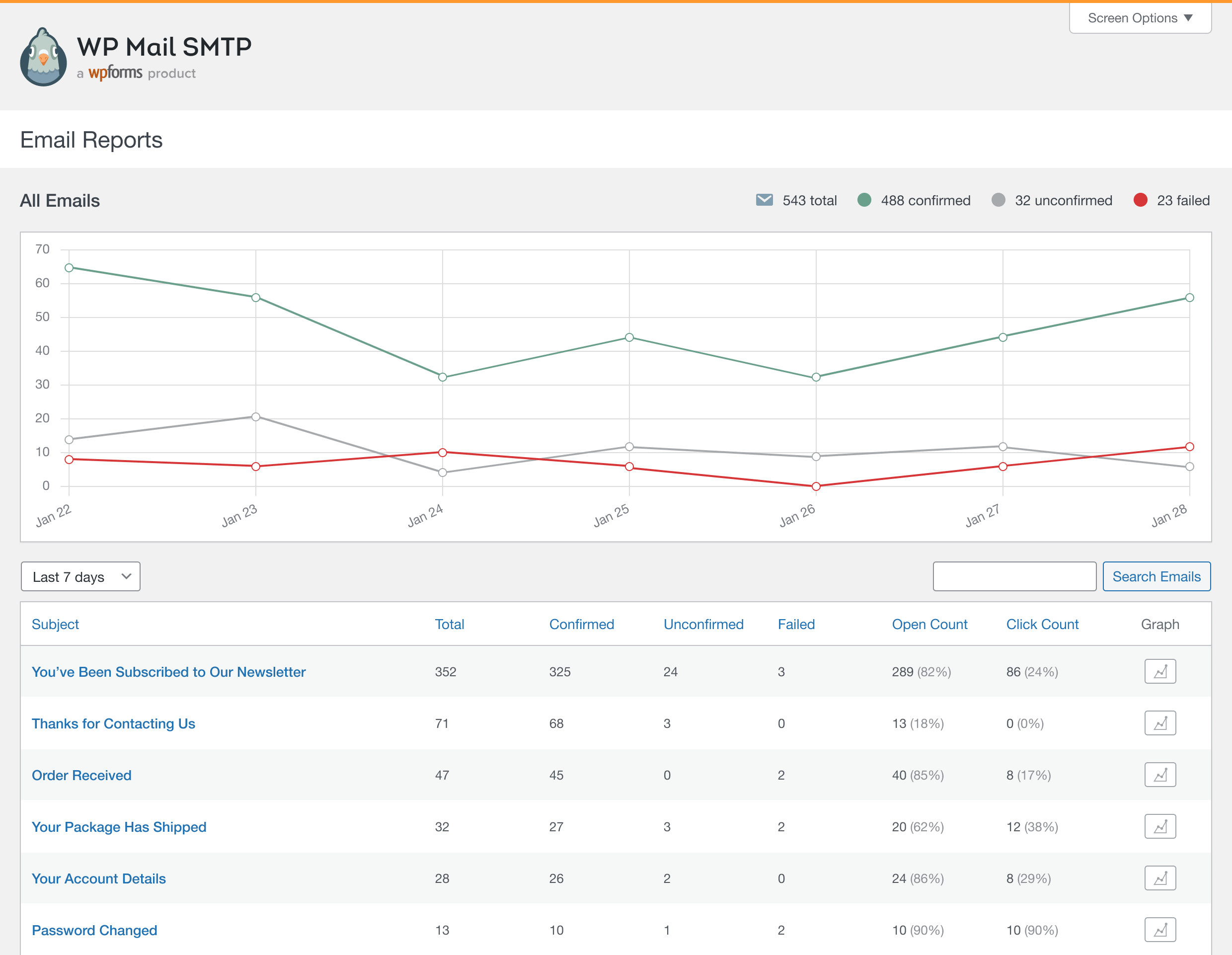Open graph icon for Thanks for Contacting Us
The image size is (1232, 955).
1159,723
